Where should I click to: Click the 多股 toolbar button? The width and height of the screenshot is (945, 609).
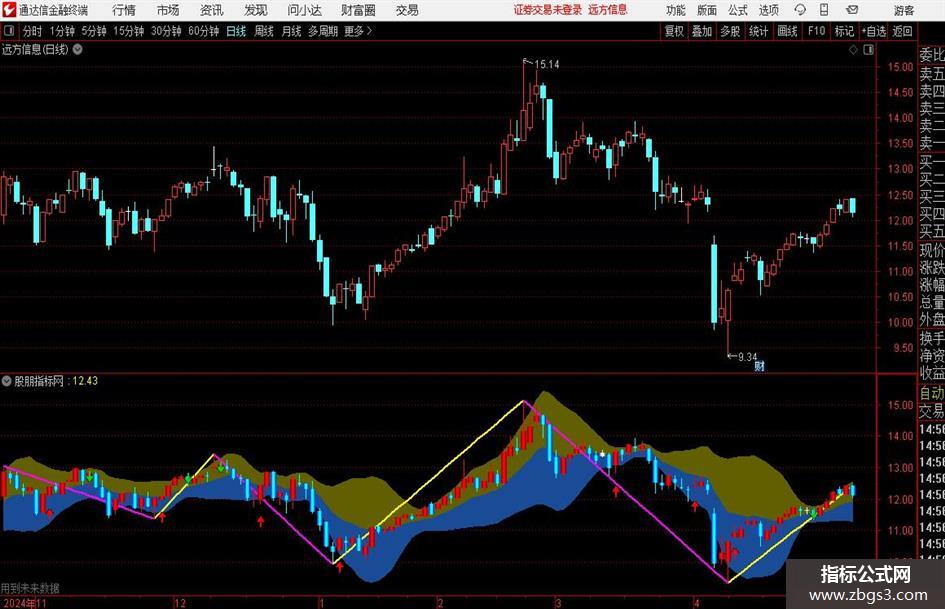tap(730, 31)
